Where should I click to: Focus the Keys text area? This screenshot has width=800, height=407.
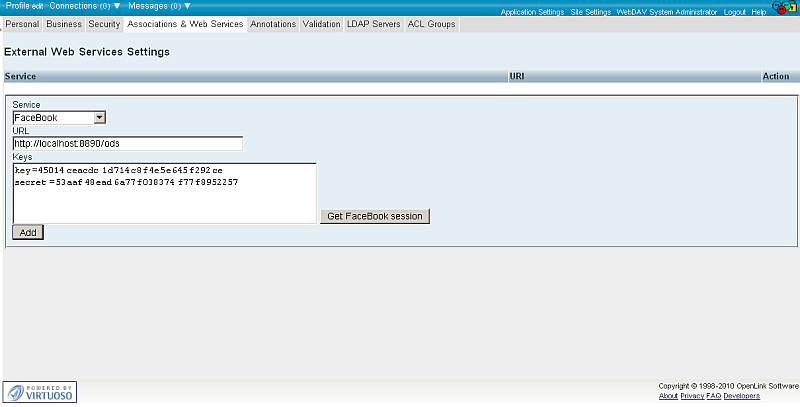point(164,193)
